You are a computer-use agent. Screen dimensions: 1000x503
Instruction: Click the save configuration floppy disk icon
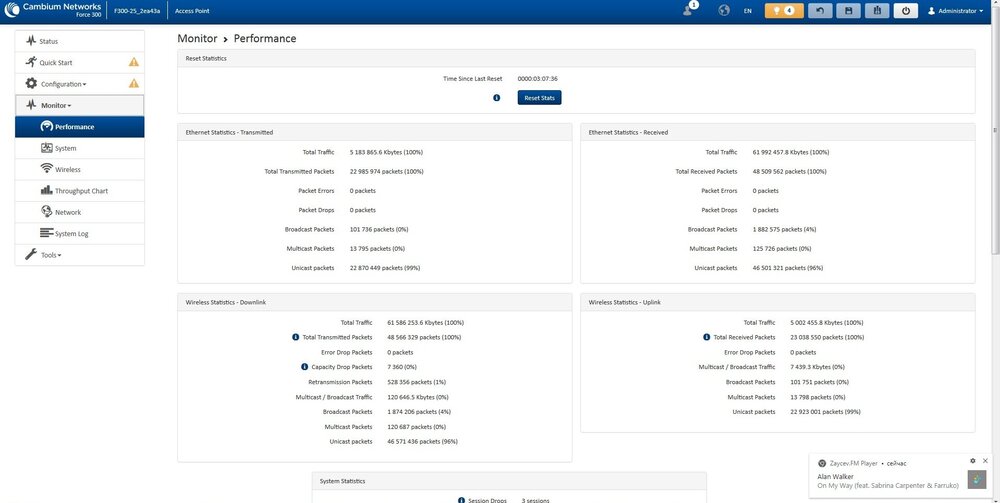850,11
